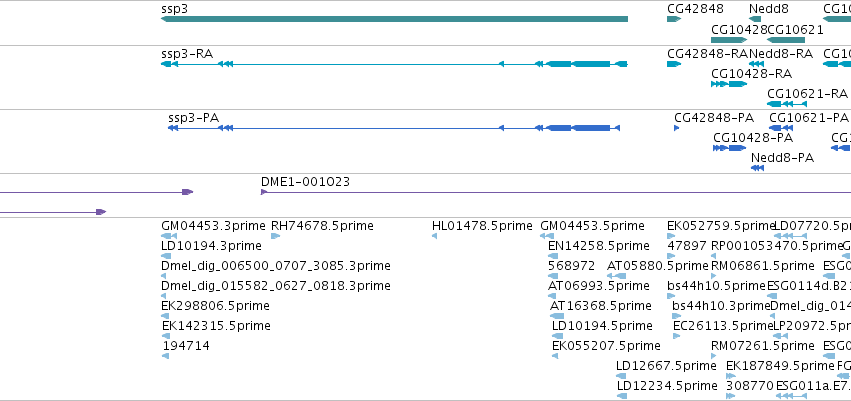Viewport: 851px width, 401px height.
Task: Open EST LD10194.3prime
Action: pos(211,246)
